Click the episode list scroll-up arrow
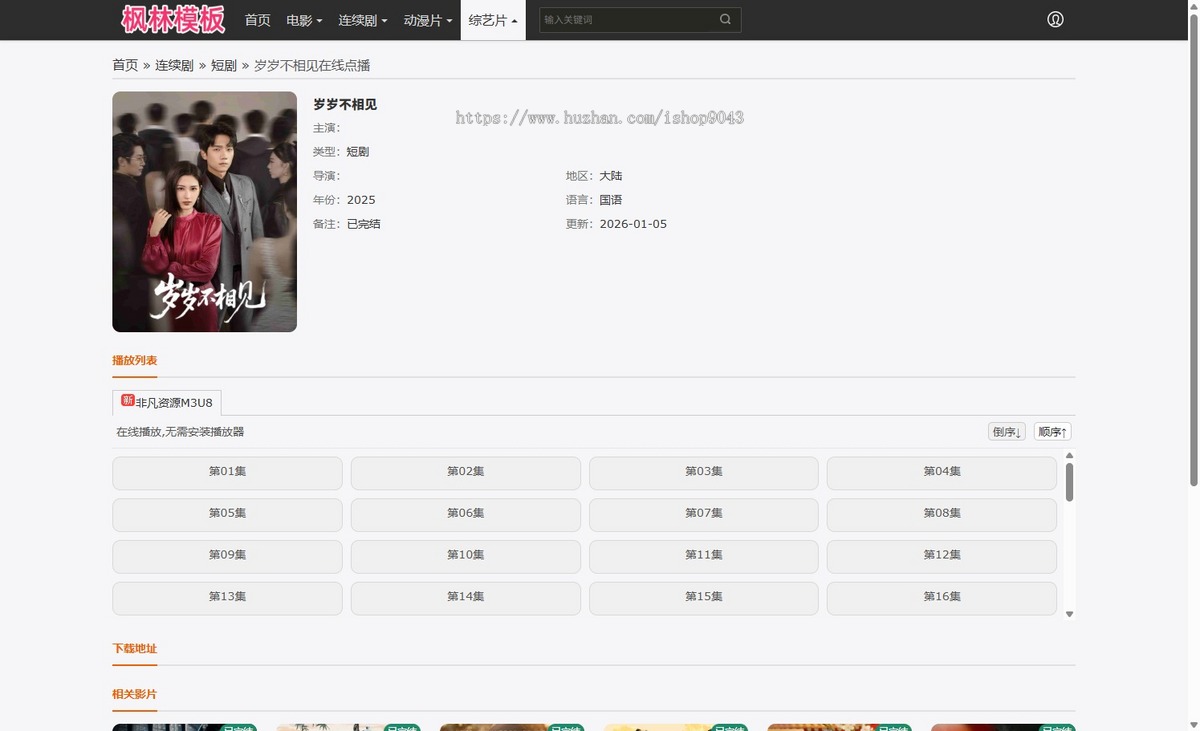Viewport: 1200px width, 731px height. coord(1069,455)
